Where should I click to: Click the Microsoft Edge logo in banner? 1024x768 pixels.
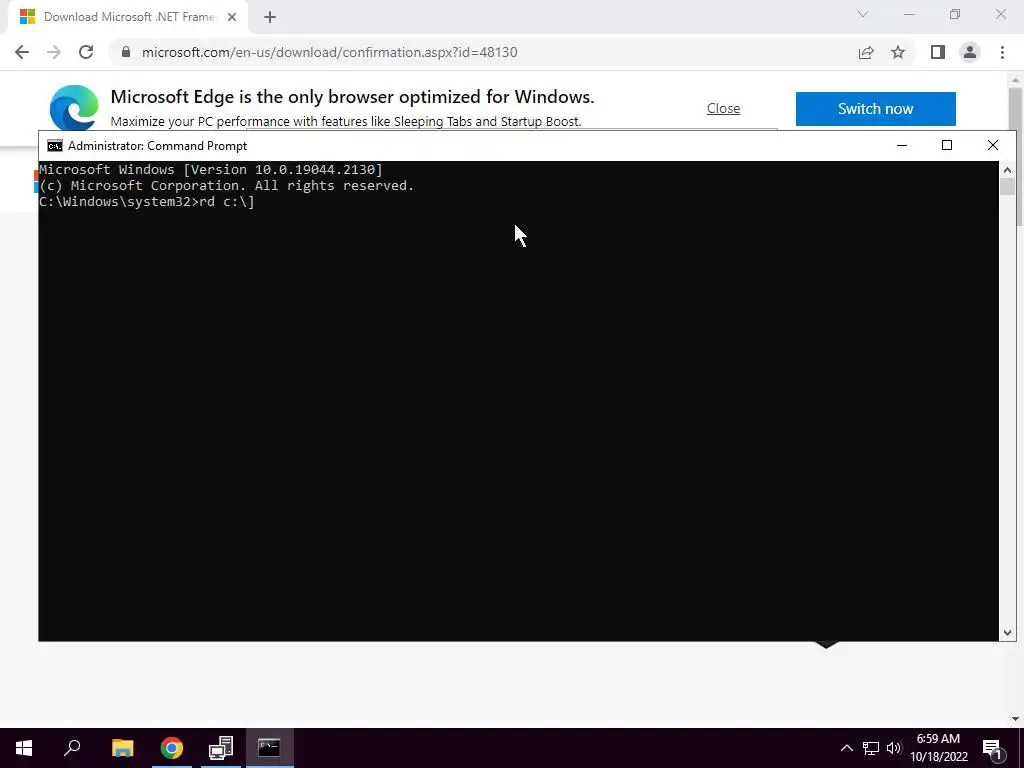point(74,108)
